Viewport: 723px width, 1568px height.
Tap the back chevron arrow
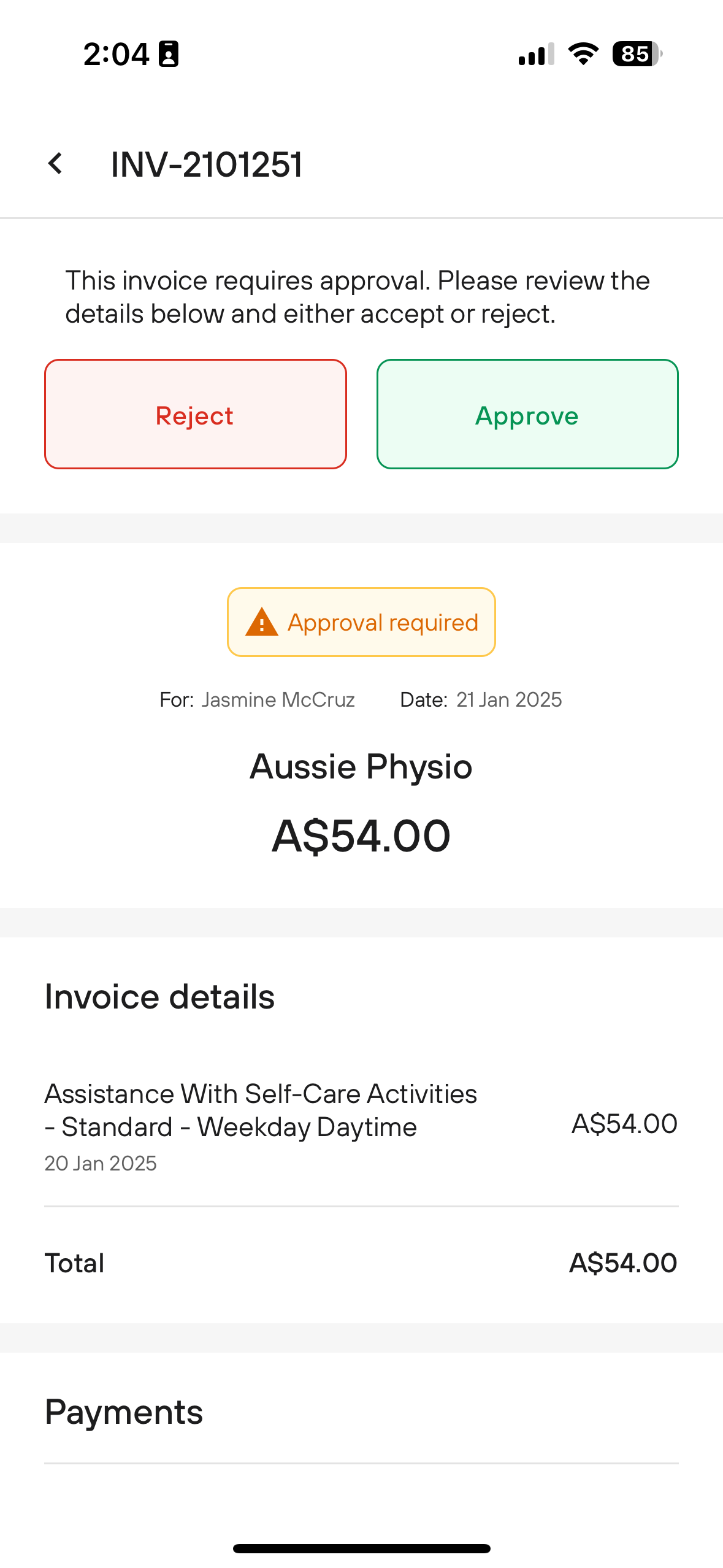point(55,164)
